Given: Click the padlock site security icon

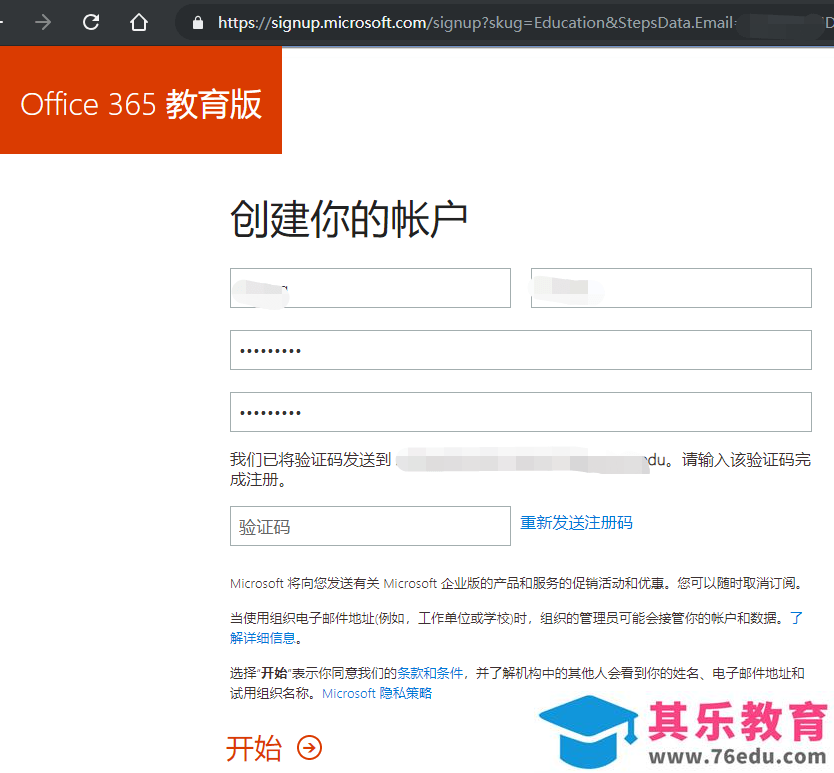Looking at the screenshot, I should 198,22.
